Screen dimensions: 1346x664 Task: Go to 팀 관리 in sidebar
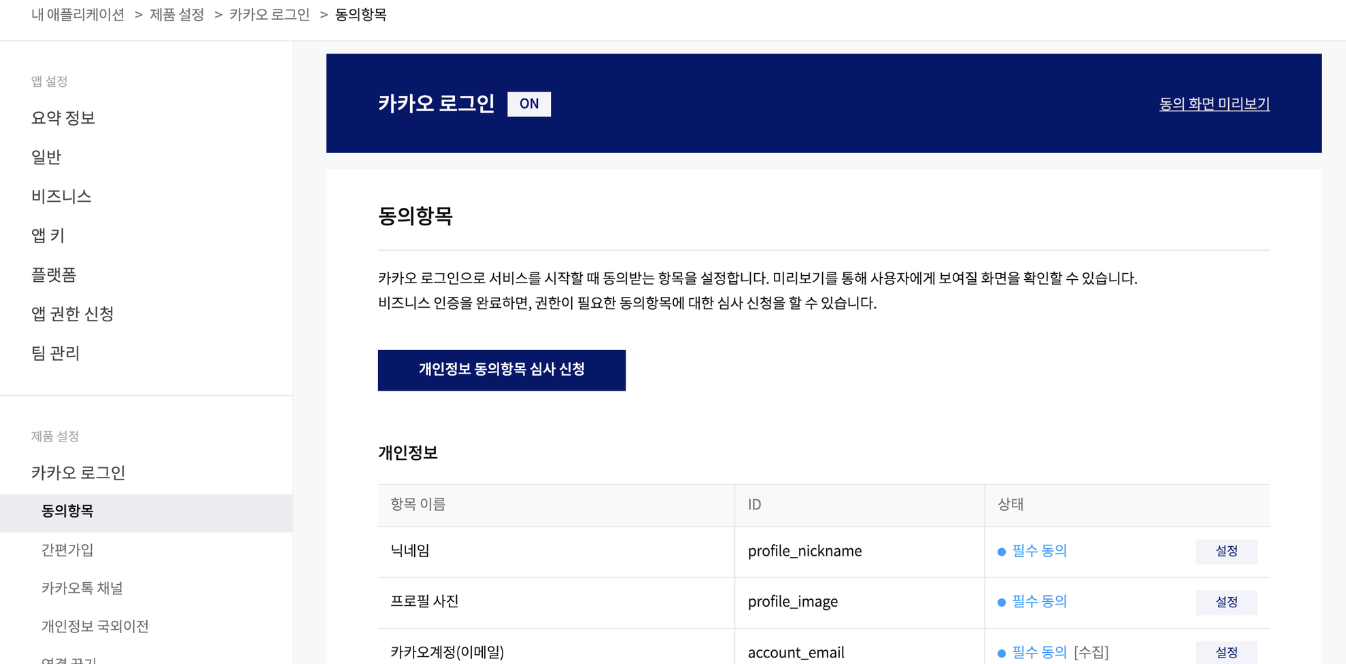point(56,353)
